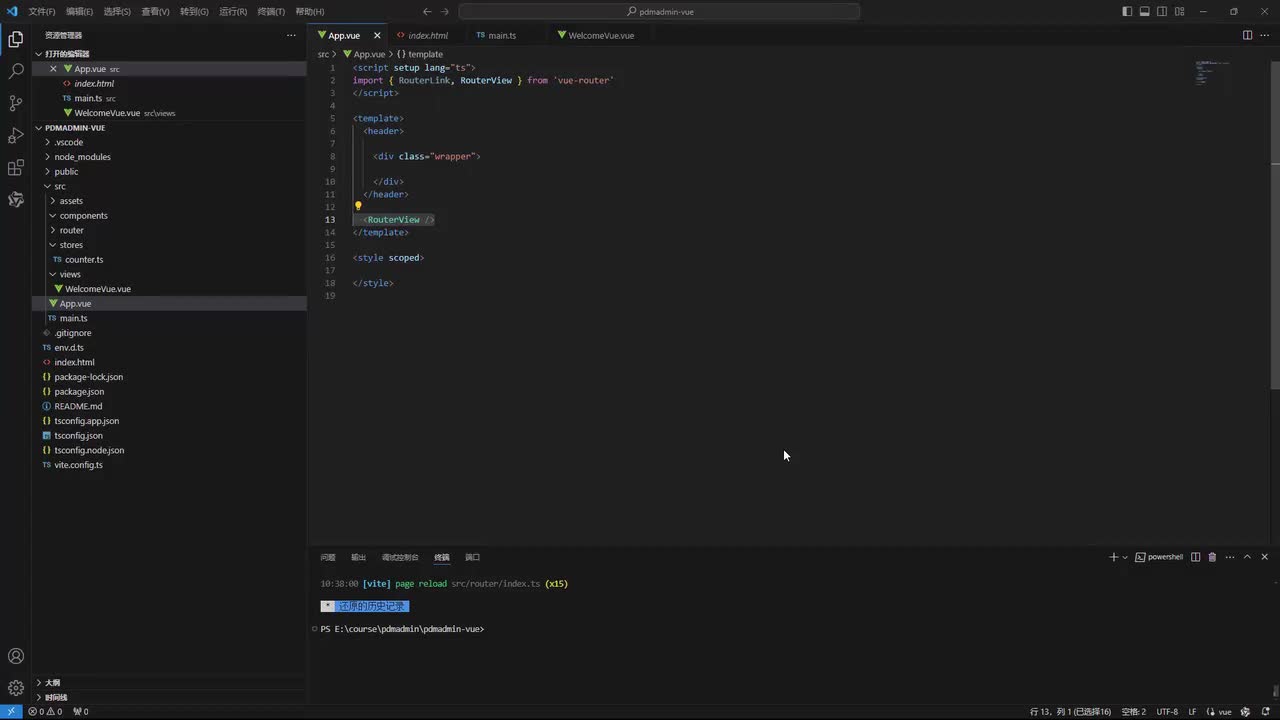1280x720 pixels.
Task: Open the 查看(V) menu
Action: pos(155,11)
